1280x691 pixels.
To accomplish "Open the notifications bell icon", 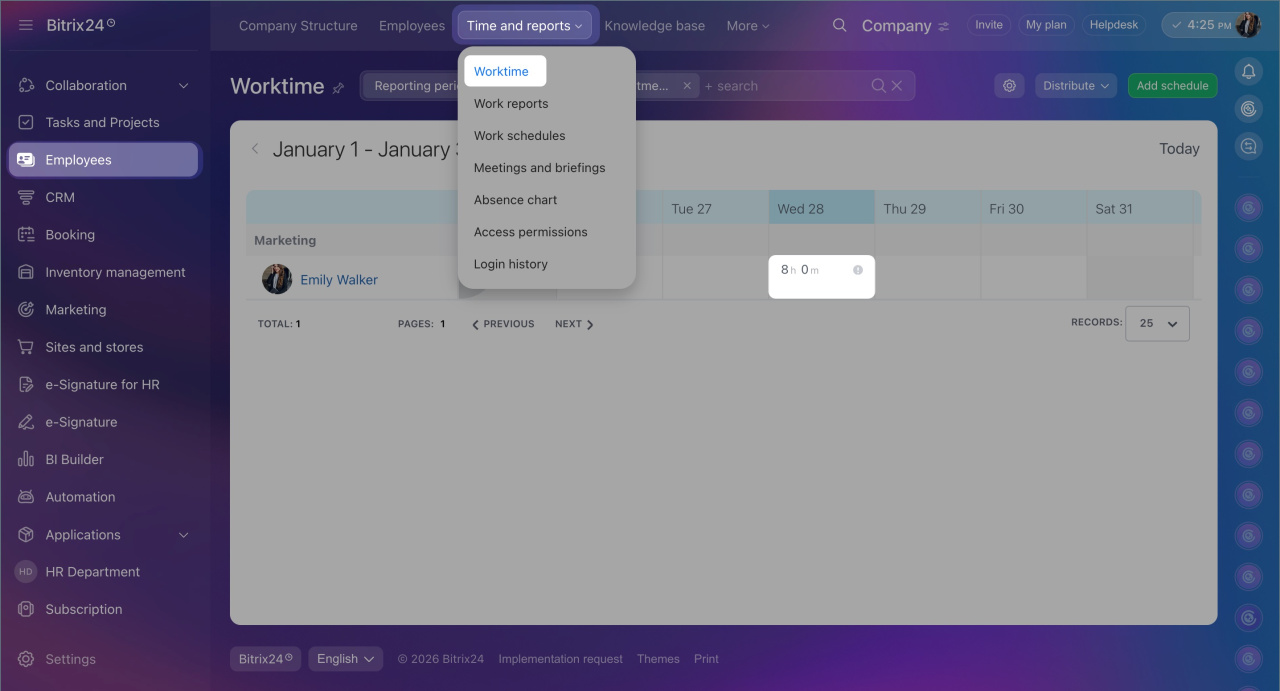I will pyautogui.click(x=1248, y=71).
